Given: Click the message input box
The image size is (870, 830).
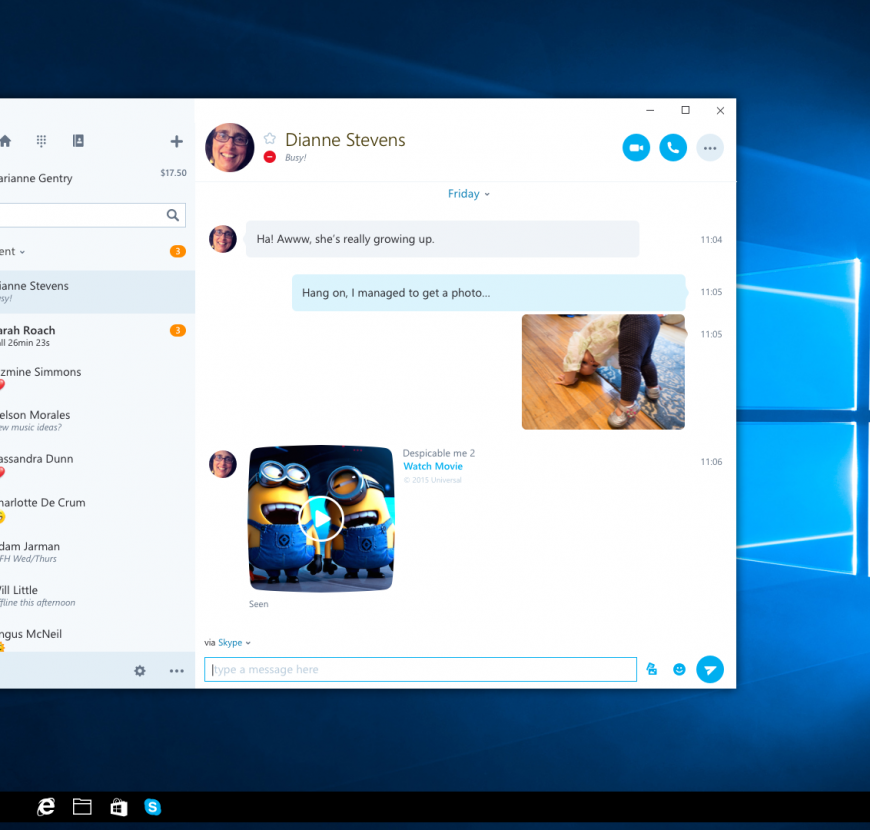Looking at the screenshot, I should 421,670.
